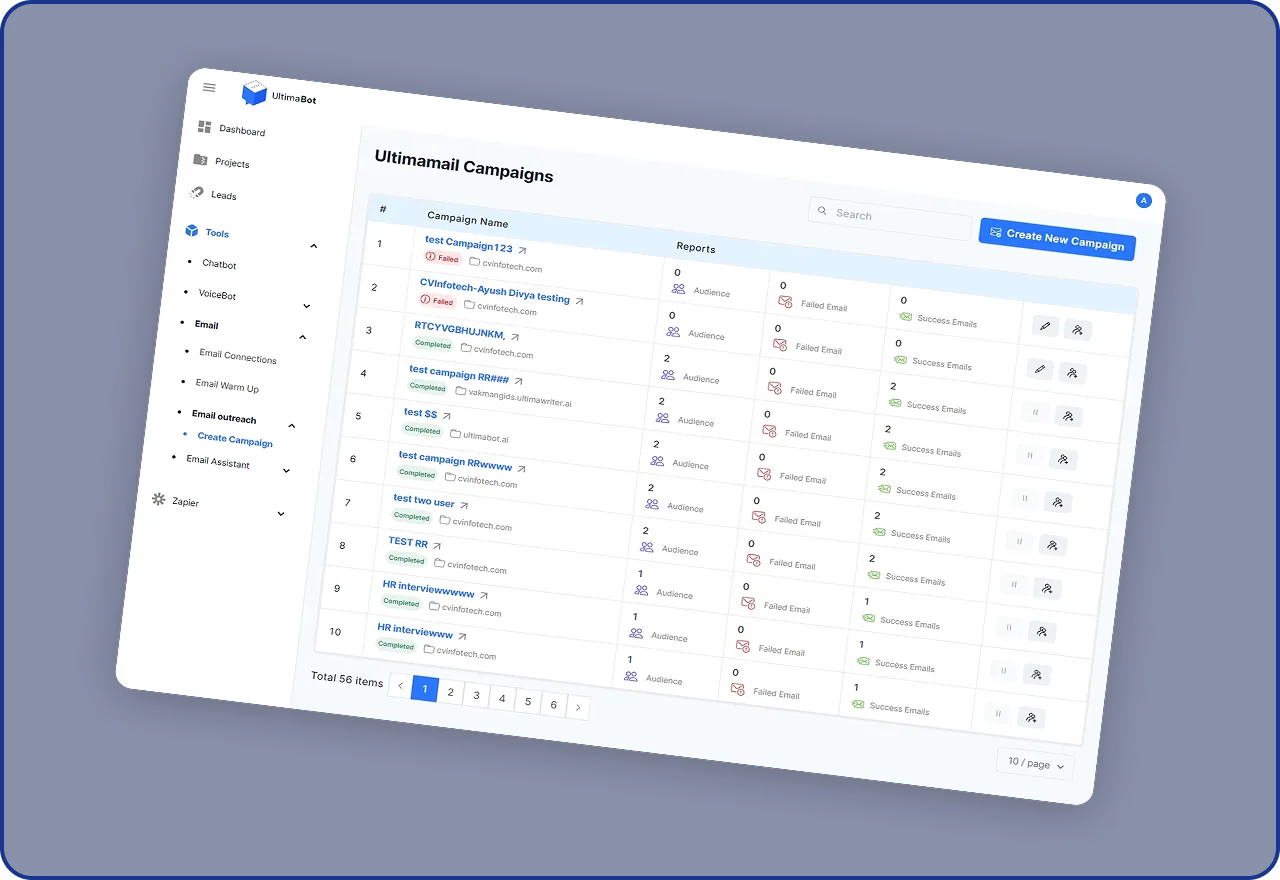Open Email Connections in sidebar
The height and width of the screenshot is (880, 1280).
237,356
